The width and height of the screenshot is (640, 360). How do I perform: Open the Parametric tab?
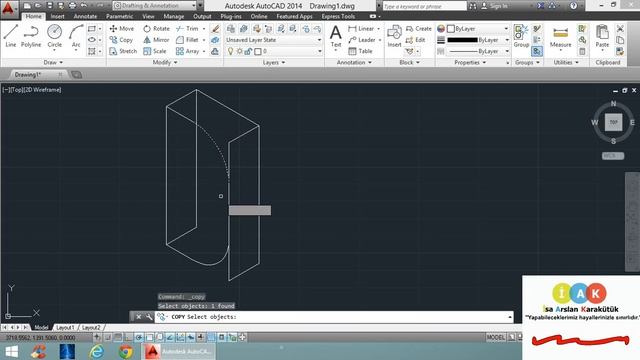(x=119, y=16)
